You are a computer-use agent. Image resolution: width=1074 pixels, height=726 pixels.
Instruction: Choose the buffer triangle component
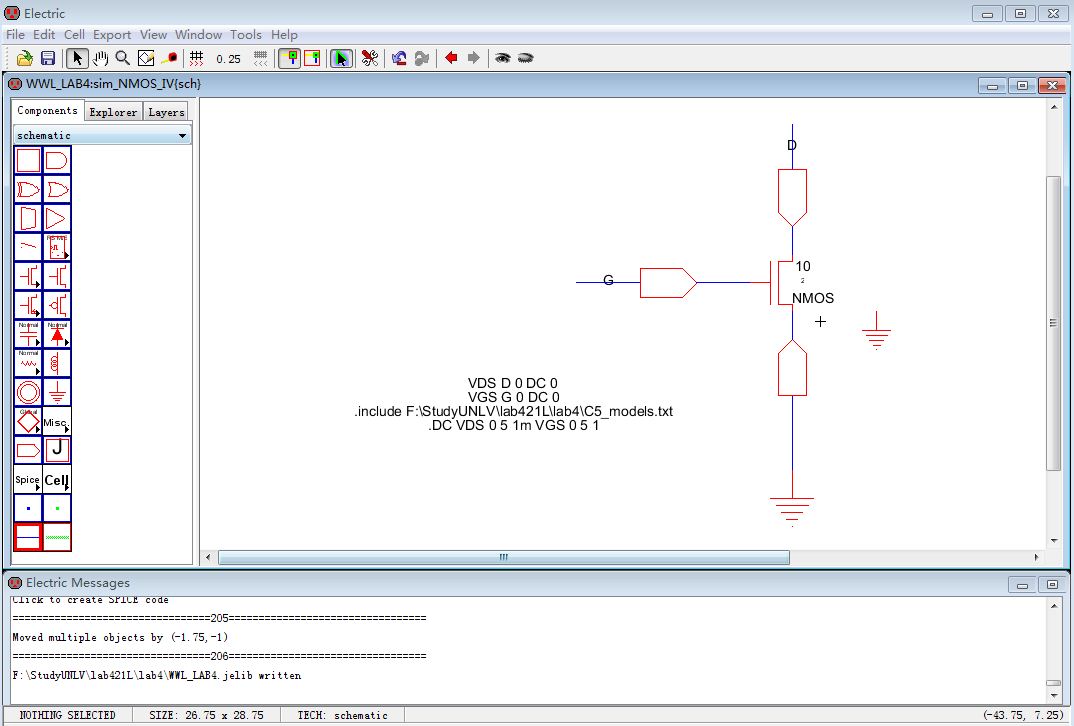(x=57, y=218)
